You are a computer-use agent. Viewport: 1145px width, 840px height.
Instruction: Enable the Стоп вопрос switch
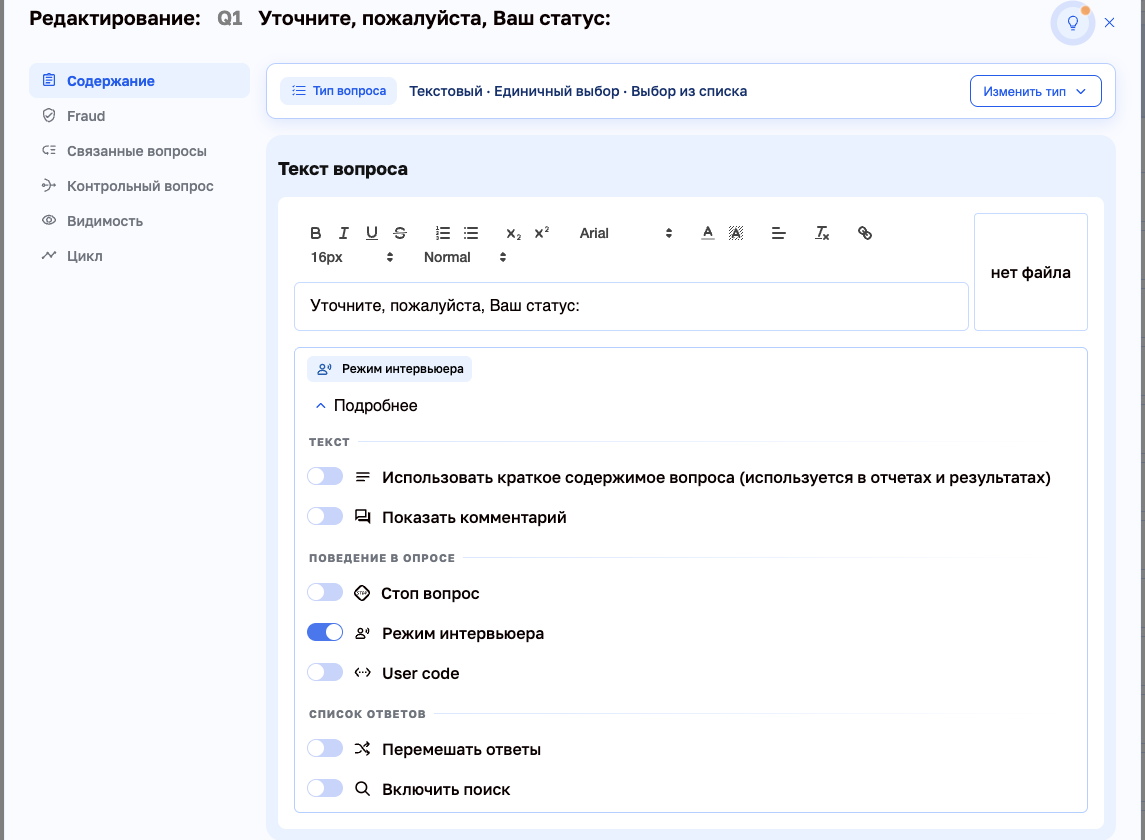pos(325,592)
